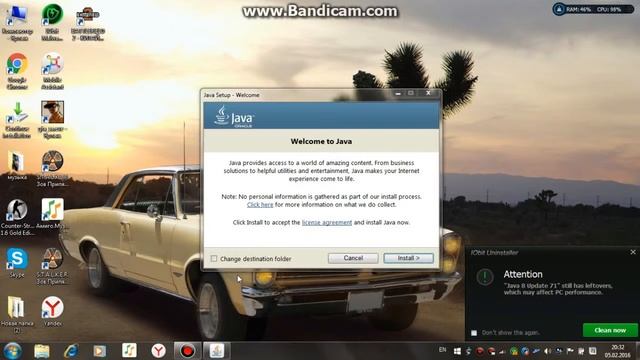Open the man-with-hat photo shortcut
640x360 pixels.
[52, 120]
